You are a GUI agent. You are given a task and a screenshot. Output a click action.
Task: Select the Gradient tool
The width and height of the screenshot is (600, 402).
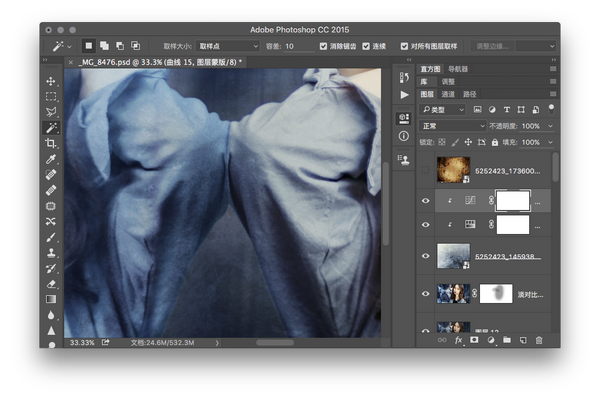[51, 299]
